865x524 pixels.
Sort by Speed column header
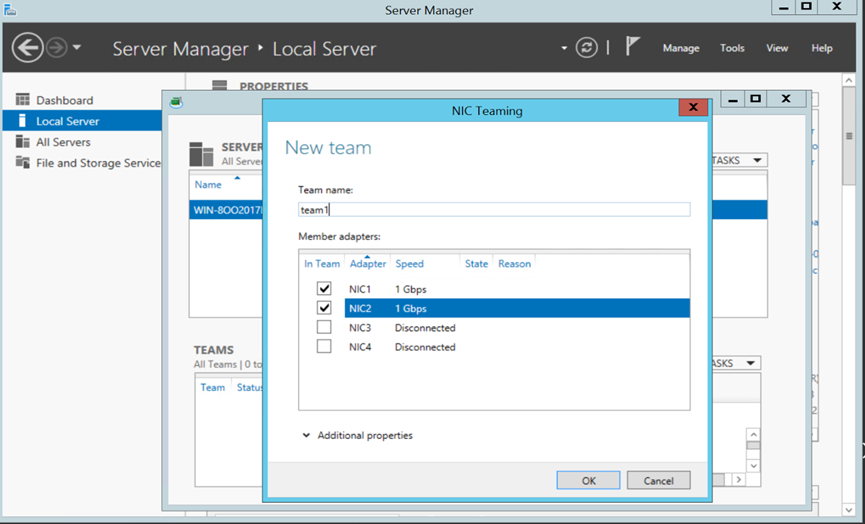tap(409, 264)
